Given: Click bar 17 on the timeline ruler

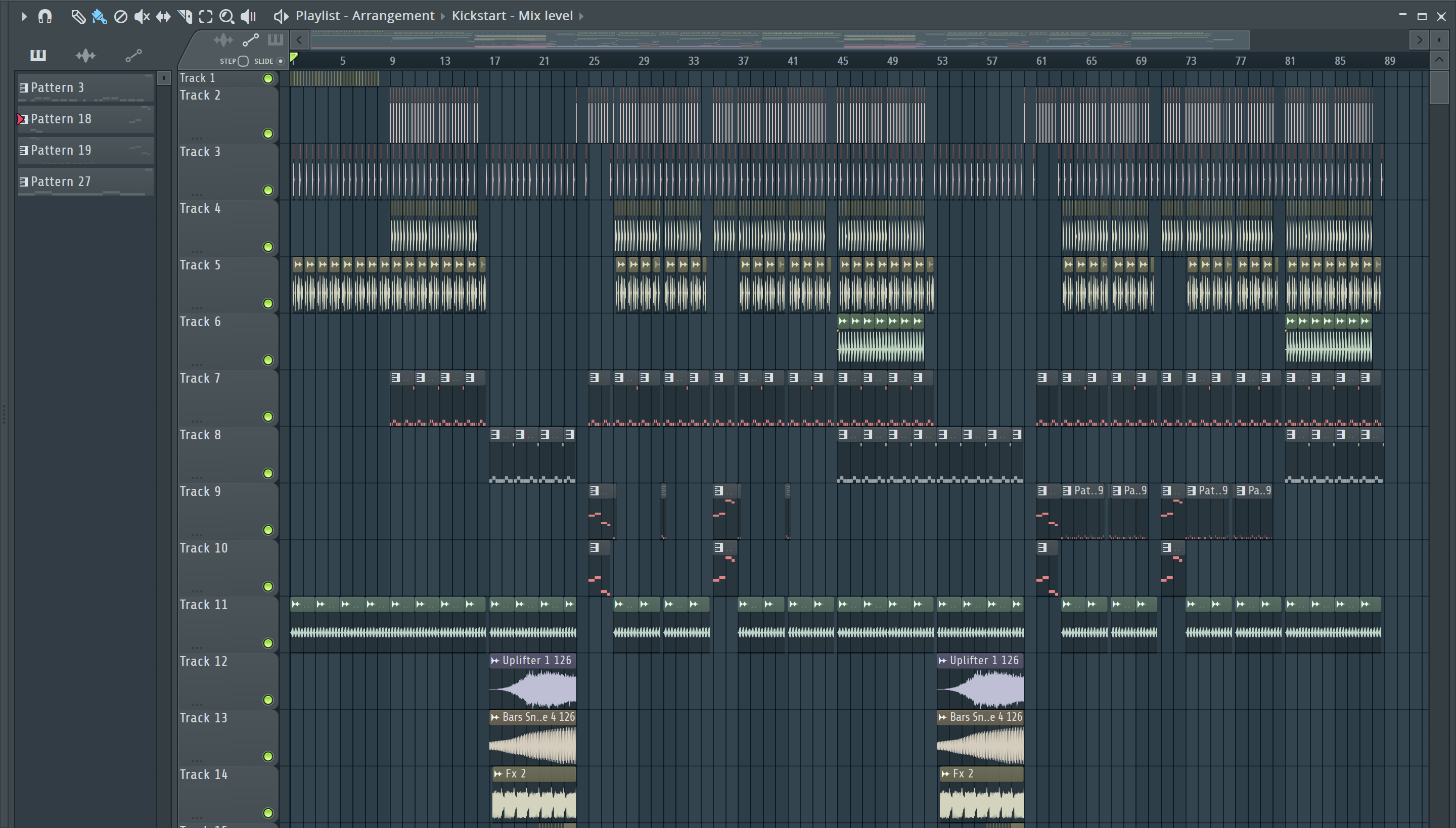Looking at the screenshot, I should (x=494, y=61).
